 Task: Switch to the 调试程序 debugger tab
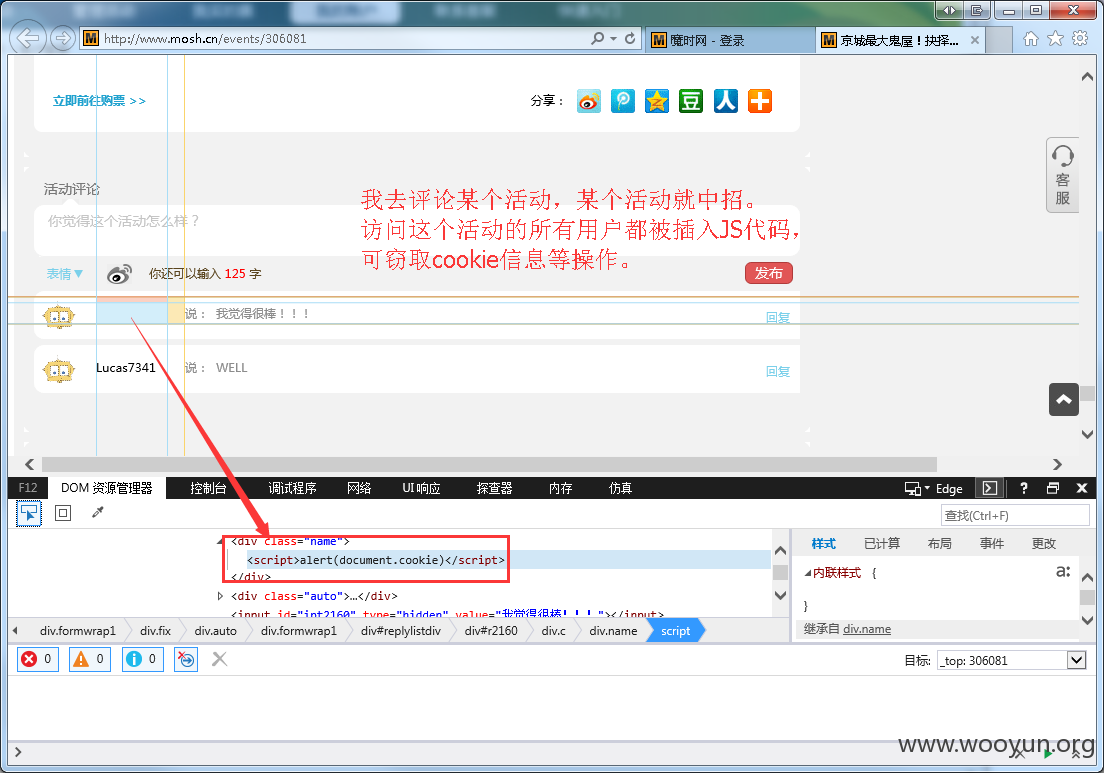click(292, 488)
